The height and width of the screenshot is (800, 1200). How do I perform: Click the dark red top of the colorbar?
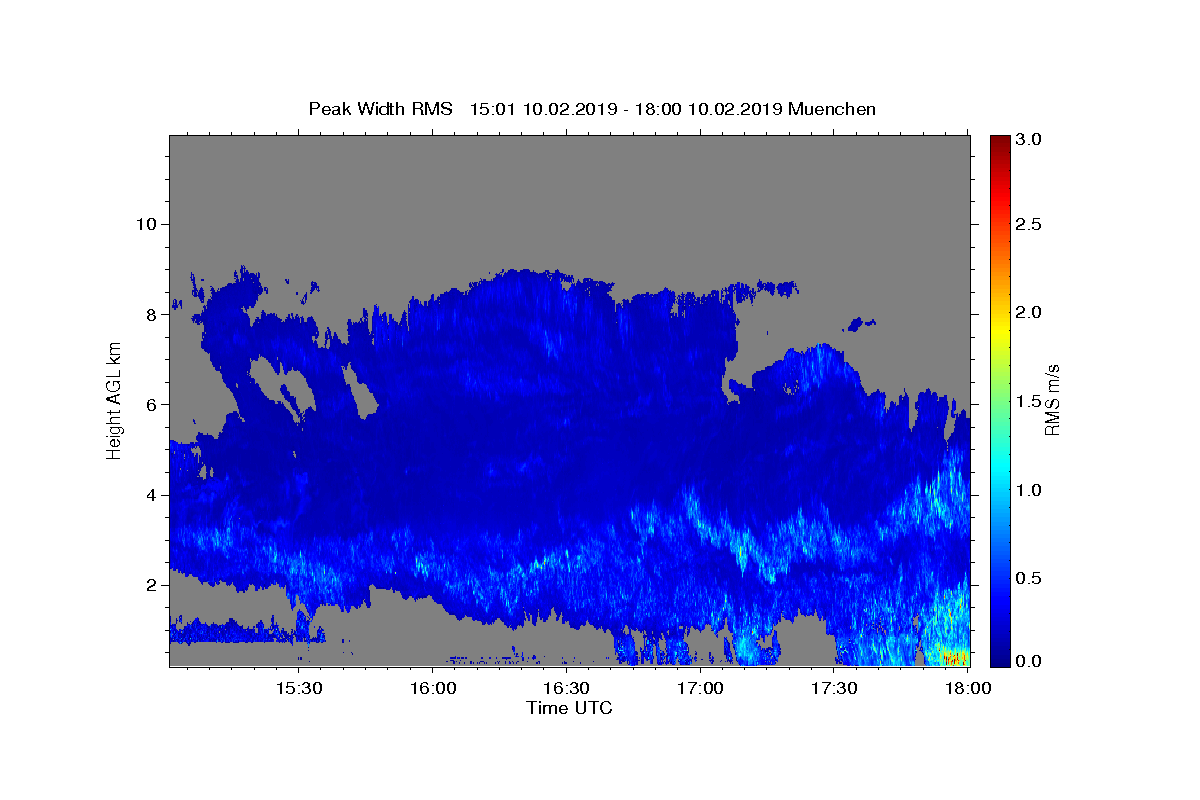[x=999, y=145]
